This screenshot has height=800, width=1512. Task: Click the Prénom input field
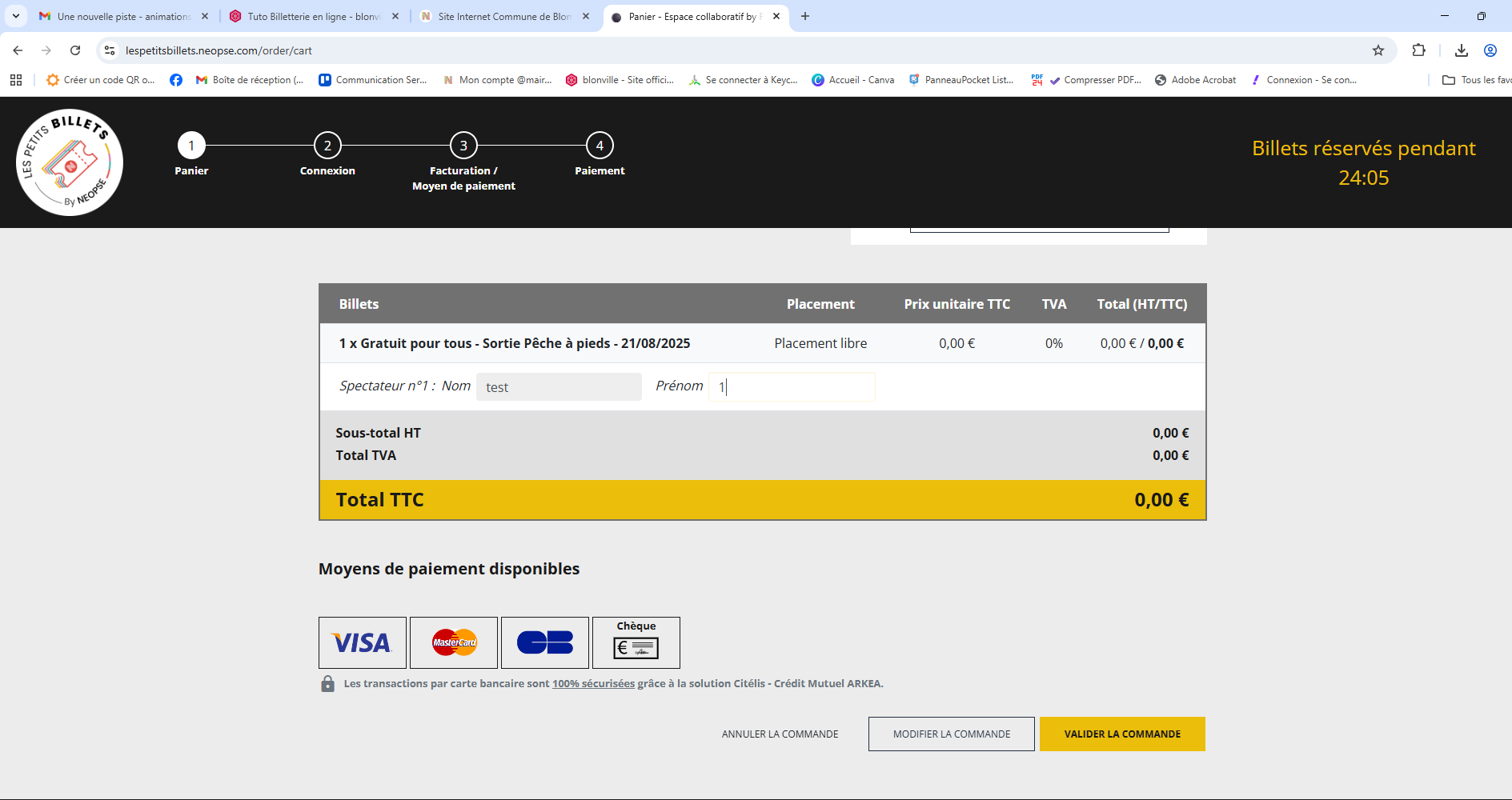792,387
